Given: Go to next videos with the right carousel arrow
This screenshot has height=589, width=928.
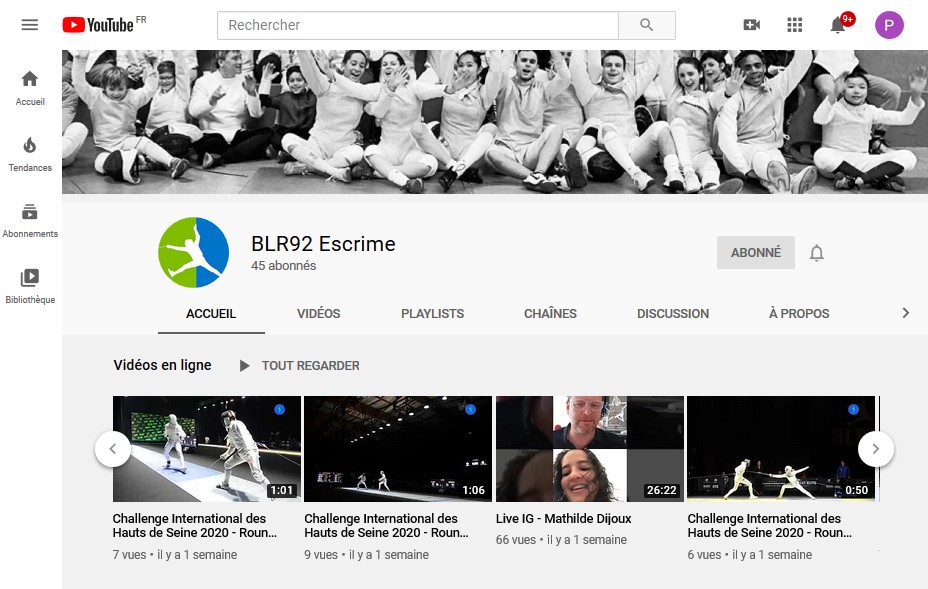Looking at the screenshot, I should (x=876, y=449).
